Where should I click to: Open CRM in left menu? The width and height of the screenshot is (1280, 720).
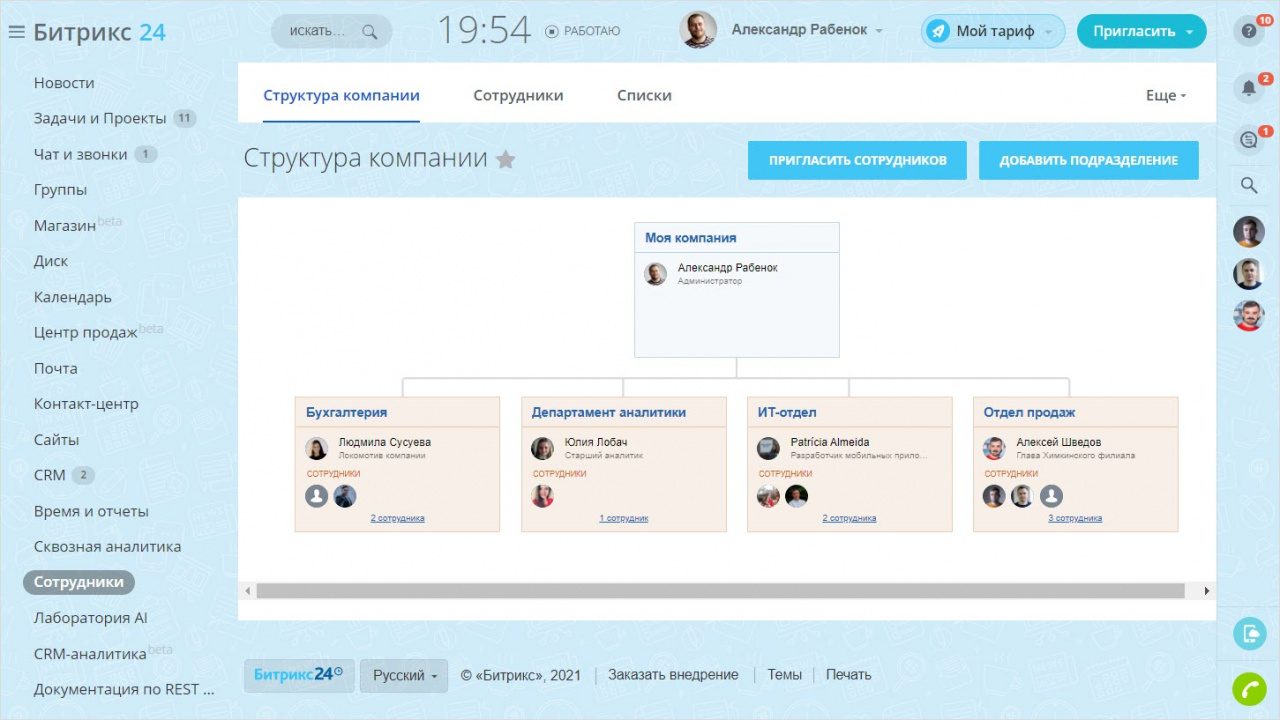(x=49, y=475)
